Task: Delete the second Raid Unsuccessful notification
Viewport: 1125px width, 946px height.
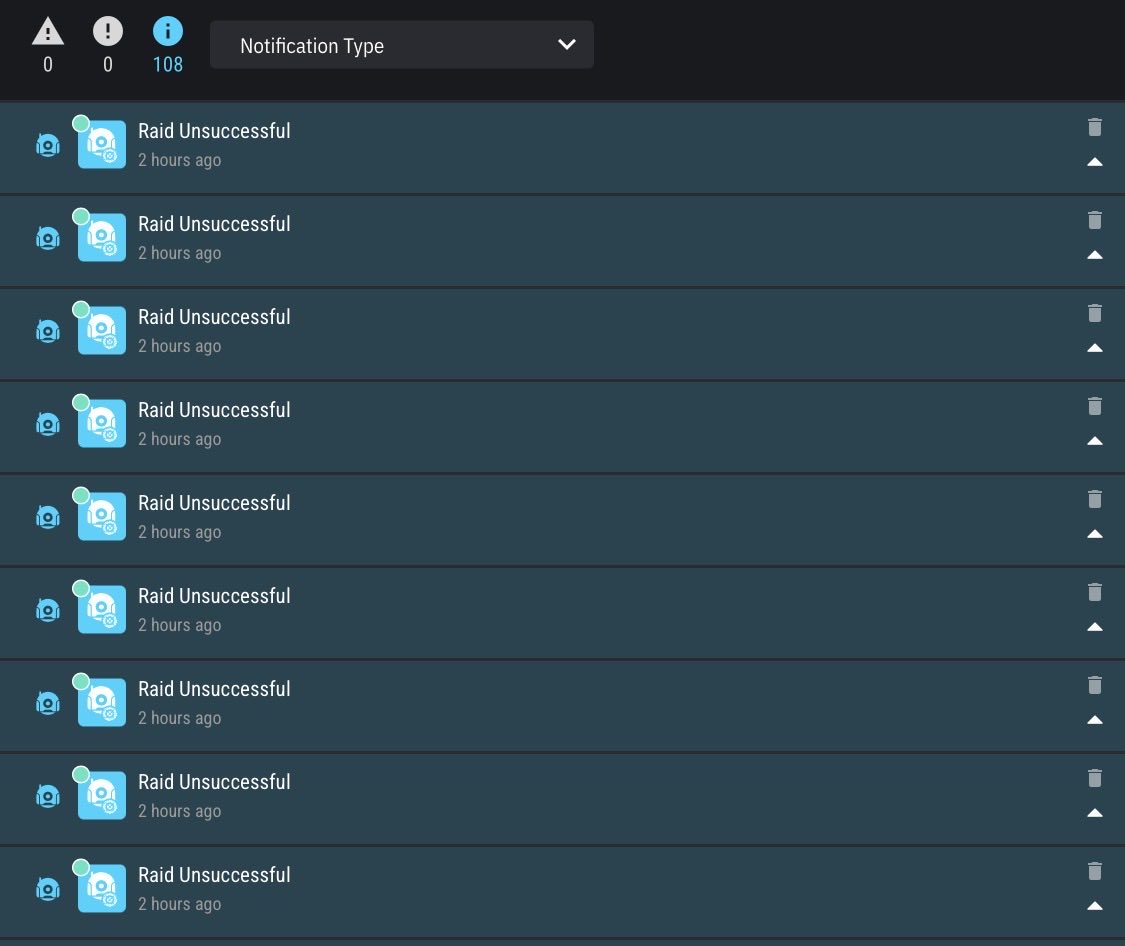Action: tap(1094, 220)
